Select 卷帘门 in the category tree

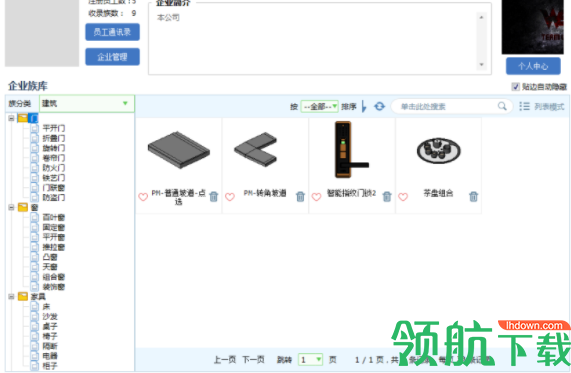click(54, 158)
